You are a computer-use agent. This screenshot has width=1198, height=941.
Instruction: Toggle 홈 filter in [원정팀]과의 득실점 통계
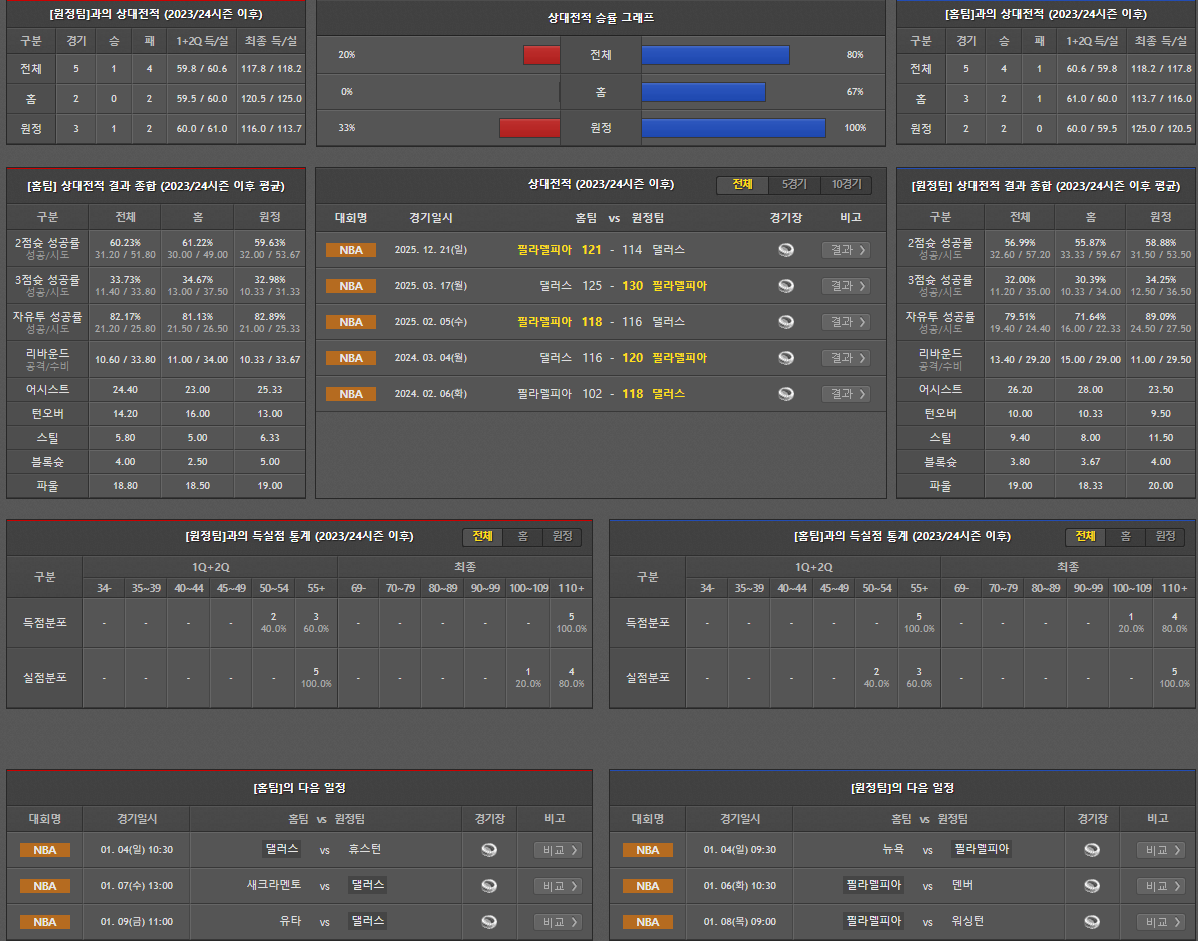[522, 537]
